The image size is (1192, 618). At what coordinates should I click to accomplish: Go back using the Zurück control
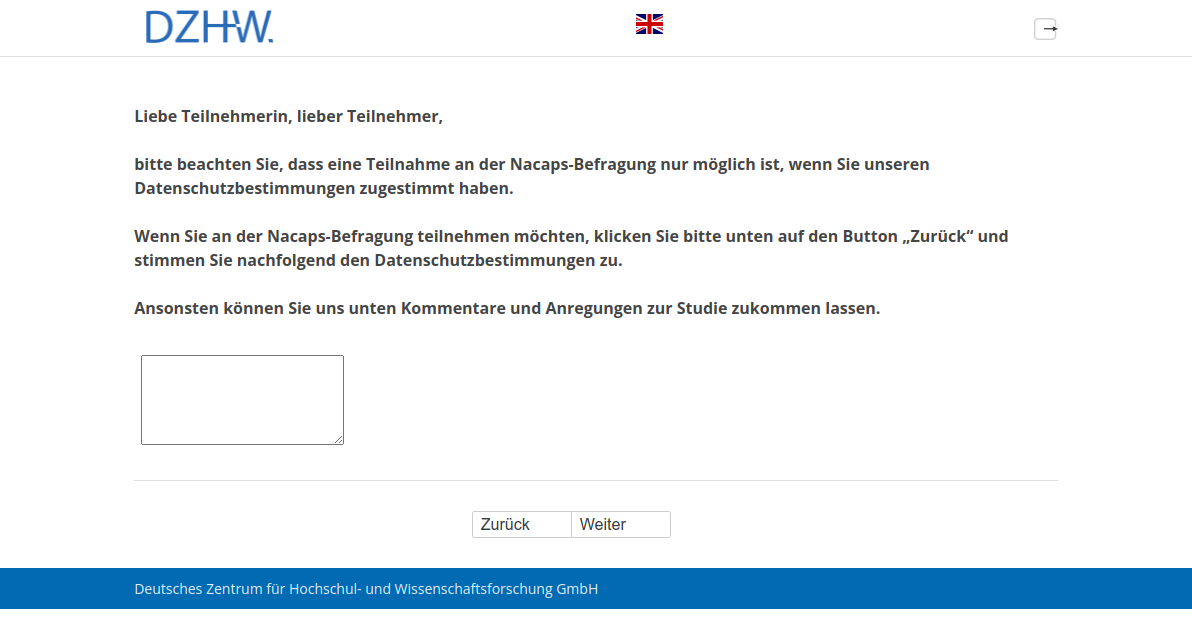point(521,524)
